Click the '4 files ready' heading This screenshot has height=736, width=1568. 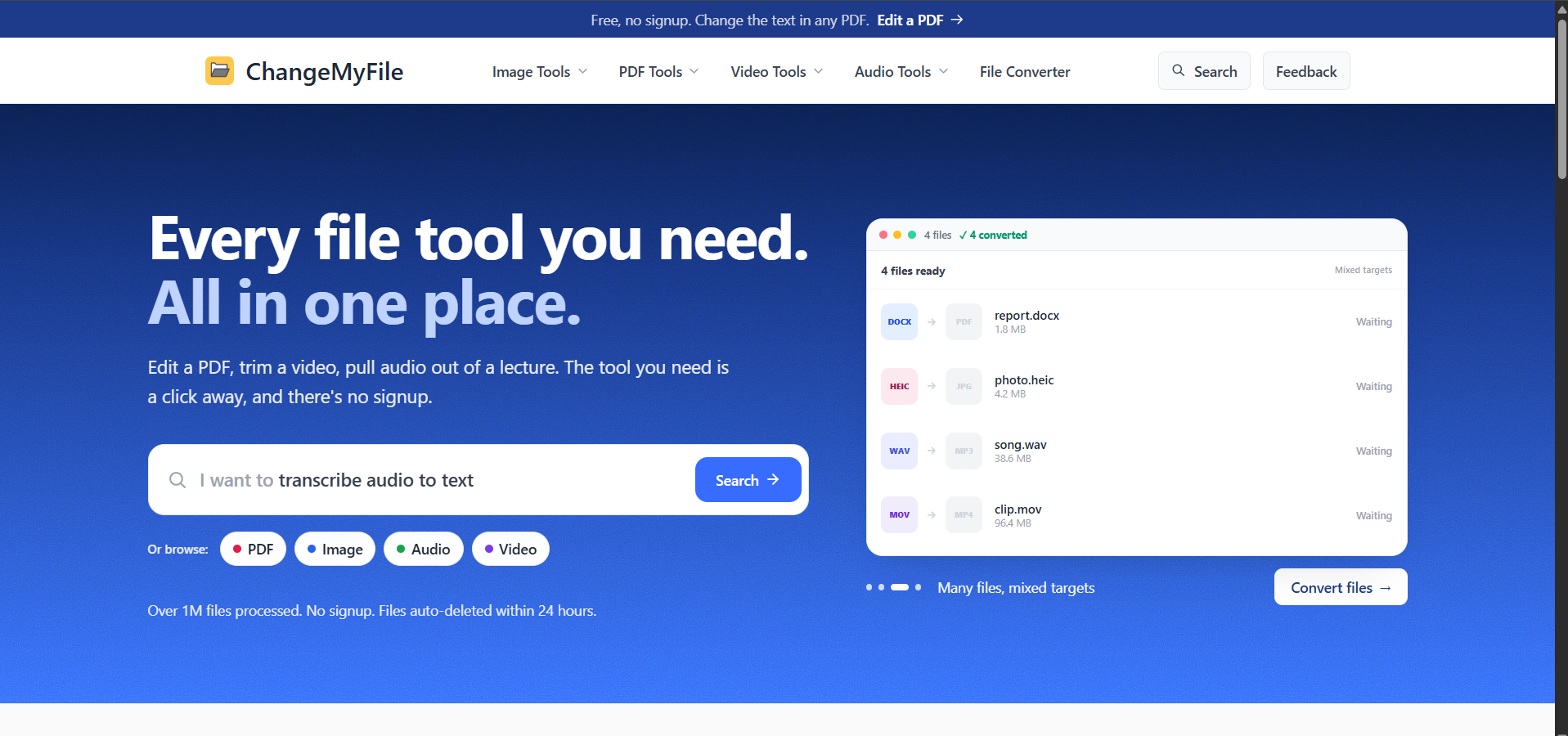pyautogui.click(x=913, y=271)
